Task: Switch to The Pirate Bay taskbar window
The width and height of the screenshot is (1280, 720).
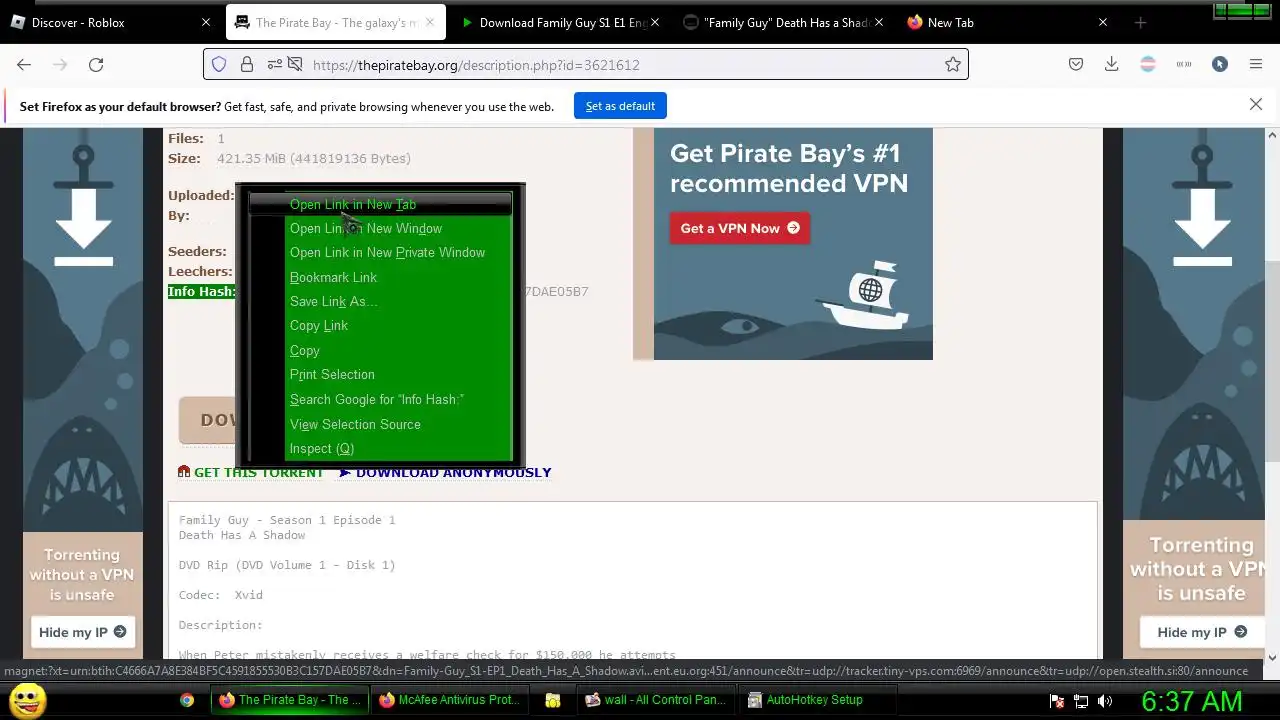Action: 290,700
